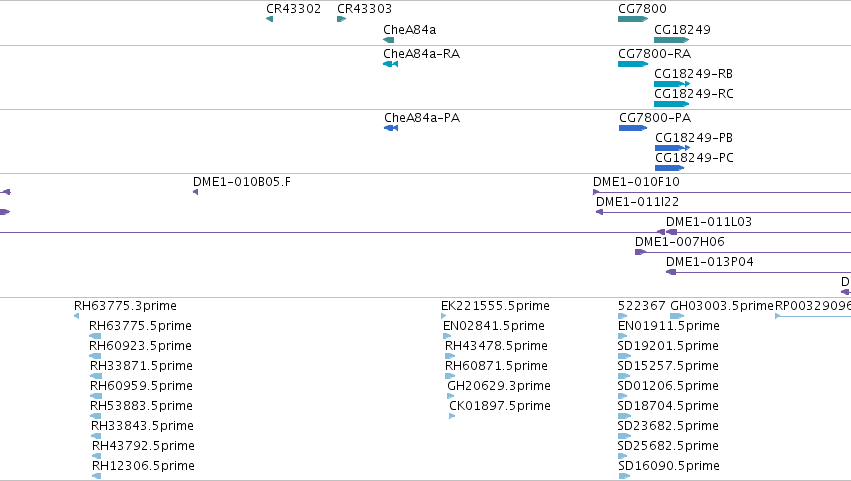This screenshot has height=481, width=851.
Task: Select the CG7800 gene label
Action: [x=642, y=9]
